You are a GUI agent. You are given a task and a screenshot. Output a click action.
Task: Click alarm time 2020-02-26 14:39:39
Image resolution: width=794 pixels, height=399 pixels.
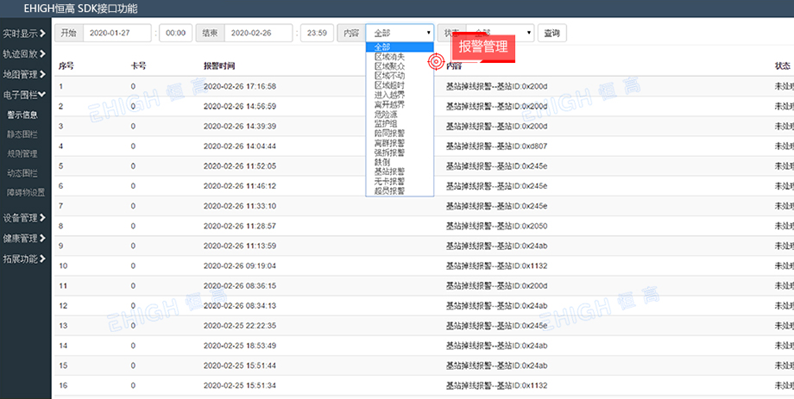click(240, 126)
